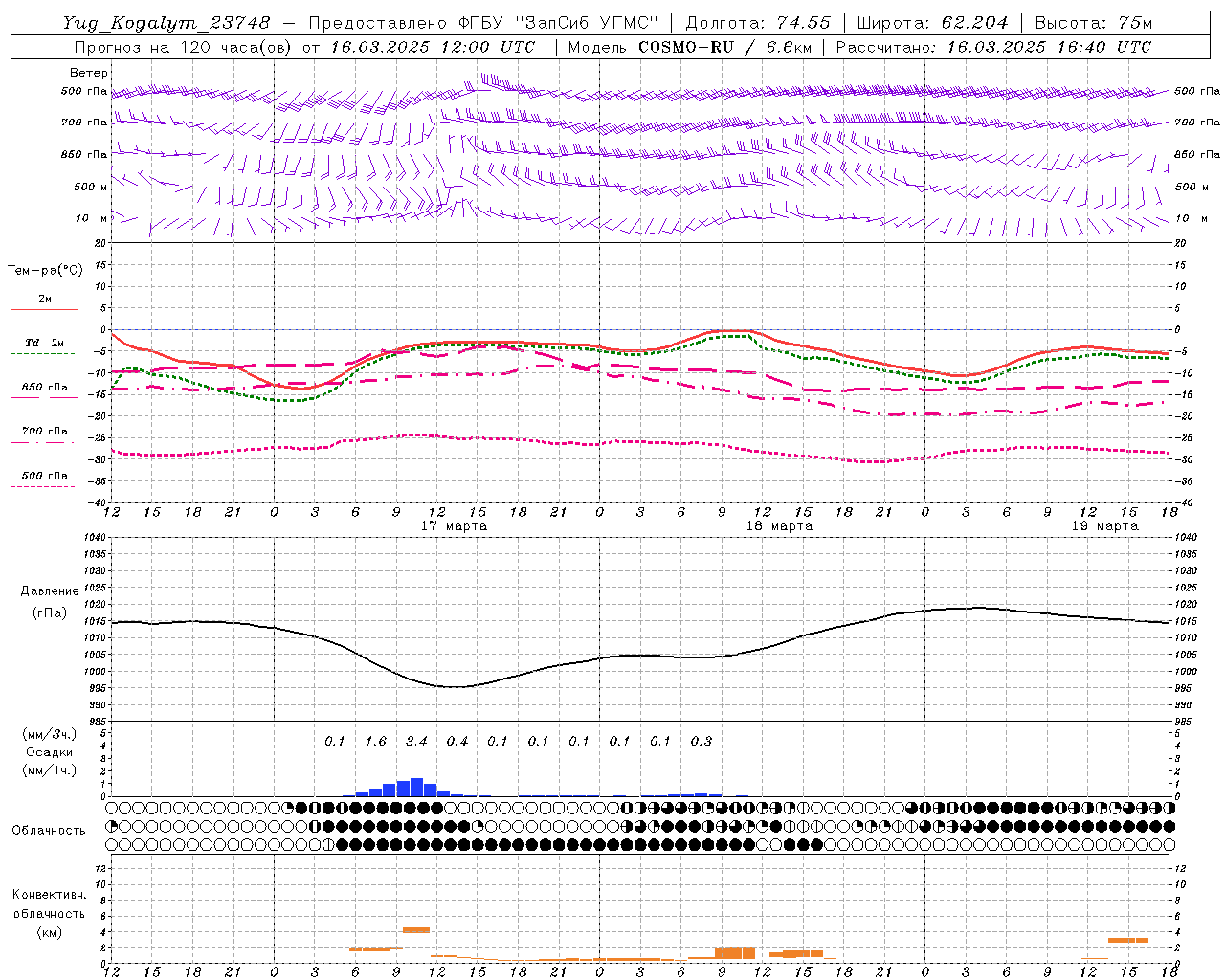Click the "3.4" precipitation total
The height and width of the screenshot is (980, 1225).
pyautogui.click(x=416, y=742)
